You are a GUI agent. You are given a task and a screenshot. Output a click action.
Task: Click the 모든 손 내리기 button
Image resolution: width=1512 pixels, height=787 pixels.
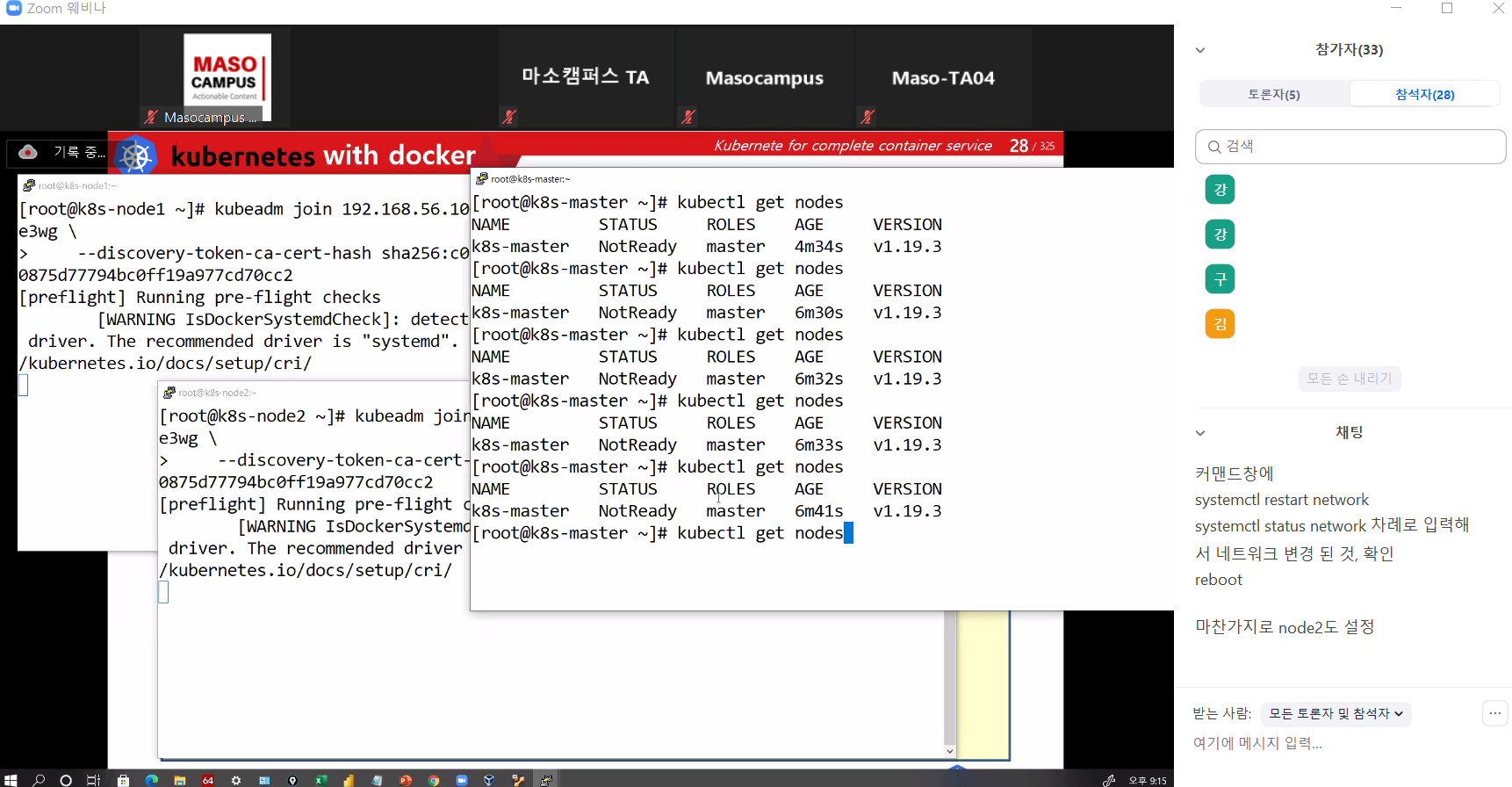(x=1350, y=379)
